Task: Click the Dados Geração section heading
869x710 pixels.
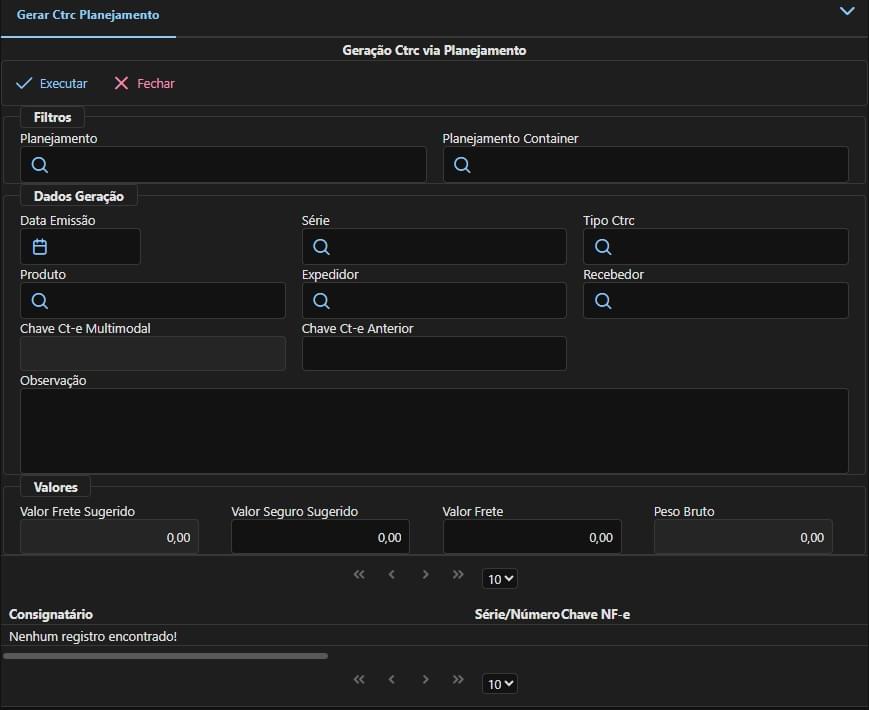Action: pos(79,196)
